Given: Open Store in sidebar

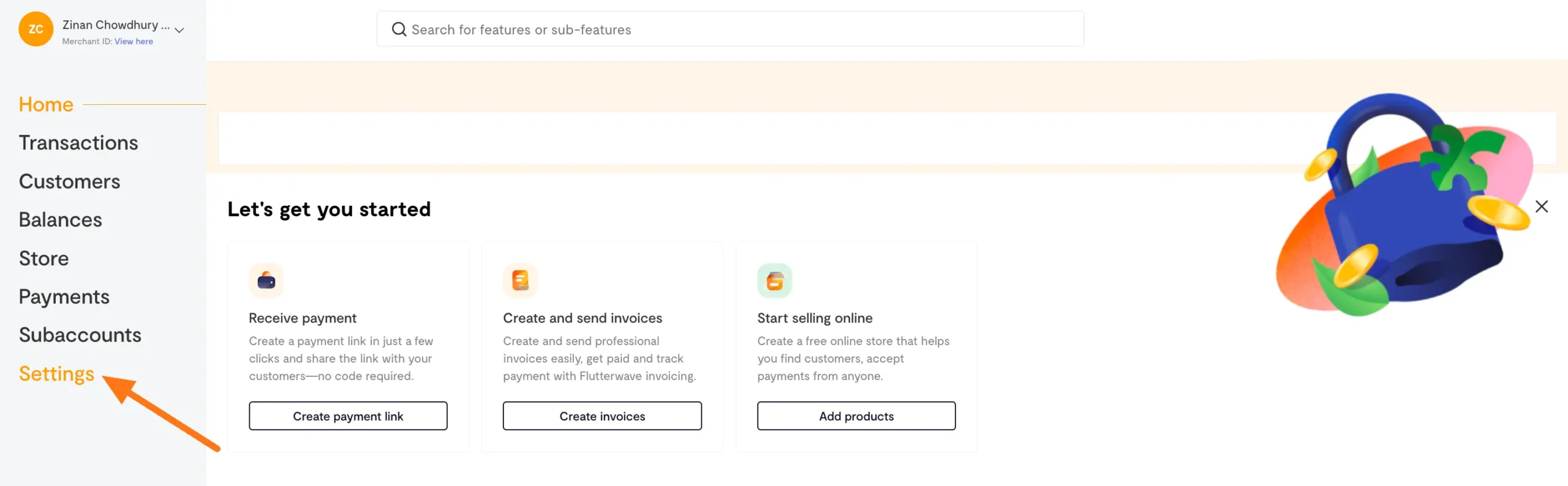Looking at the screenshot, I should (x=43, y=258).
